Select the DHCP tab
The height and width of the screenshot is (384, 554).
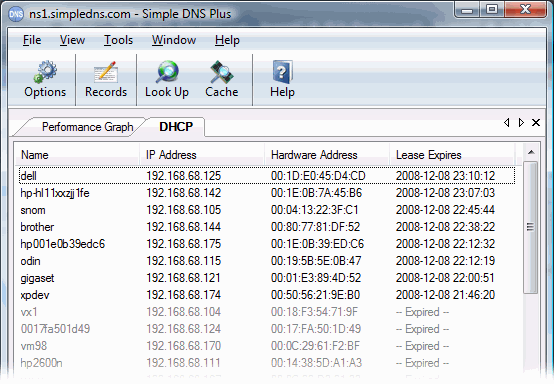point(176,127)
